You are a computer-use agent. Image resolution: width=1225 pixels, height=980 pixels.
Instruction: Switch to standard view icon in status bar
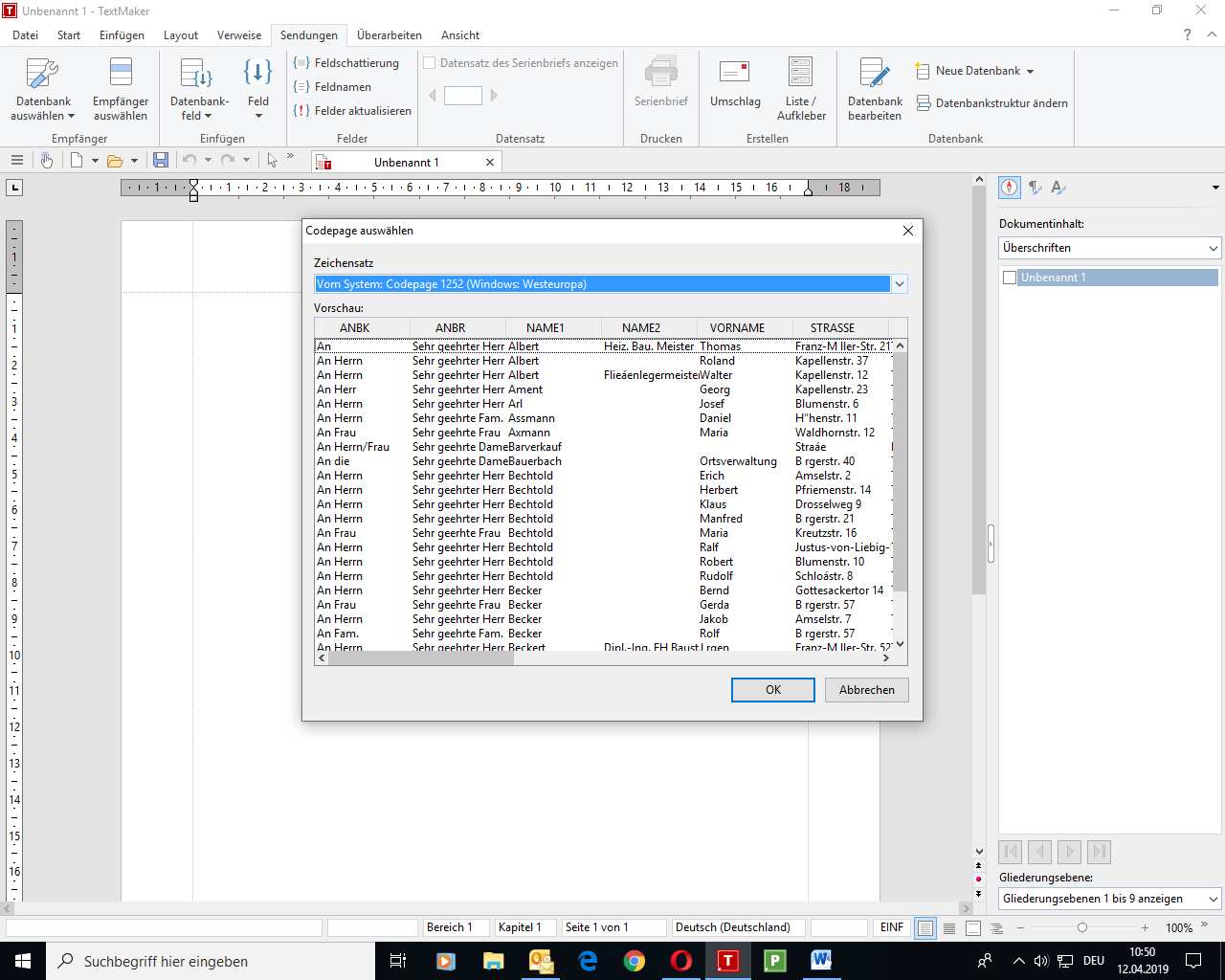925,927
